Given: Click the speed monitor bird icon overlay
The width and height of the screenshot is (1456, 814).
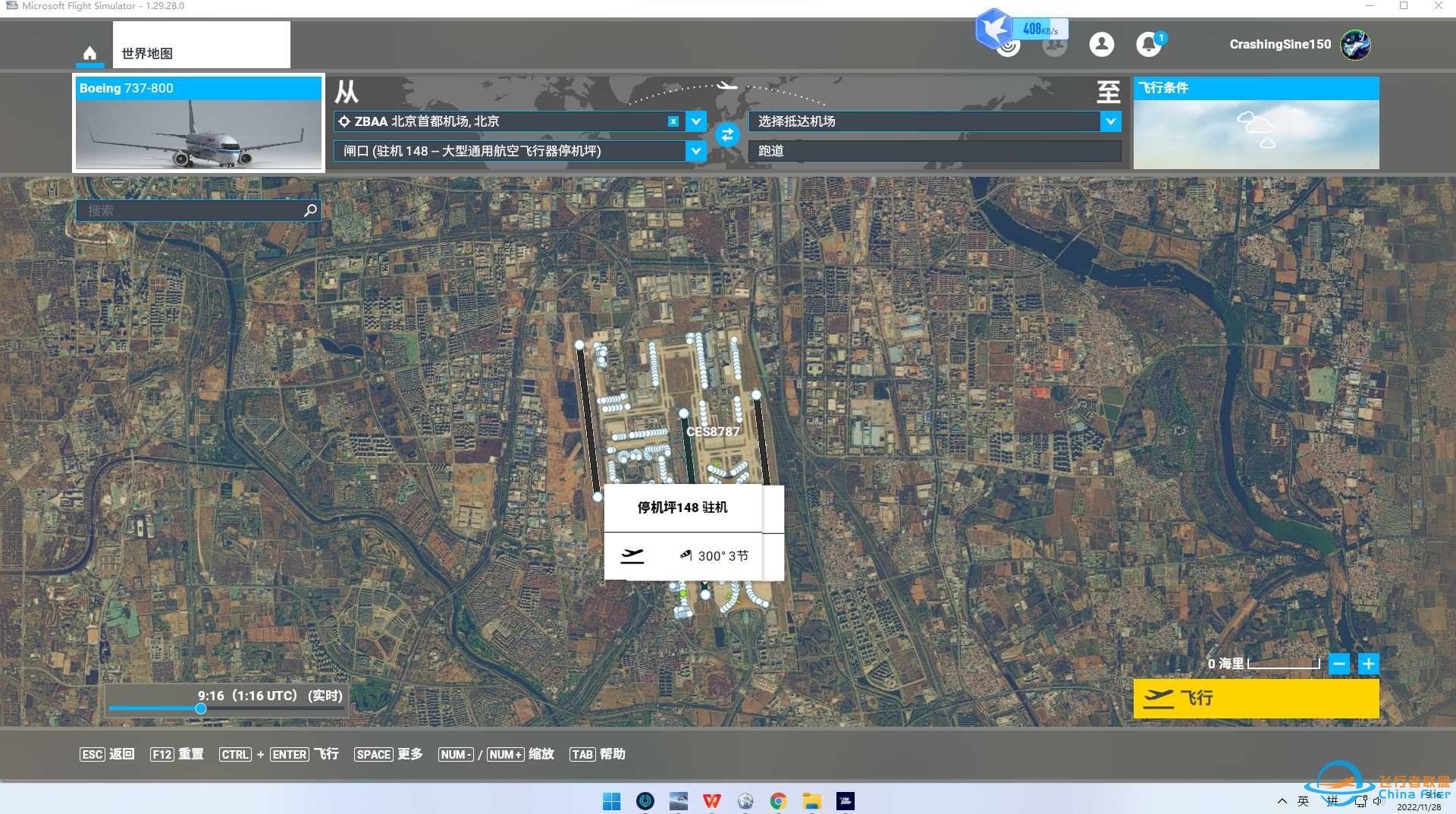Looking at the screenshot, I should pyautogui.click(x=994, y=28).
